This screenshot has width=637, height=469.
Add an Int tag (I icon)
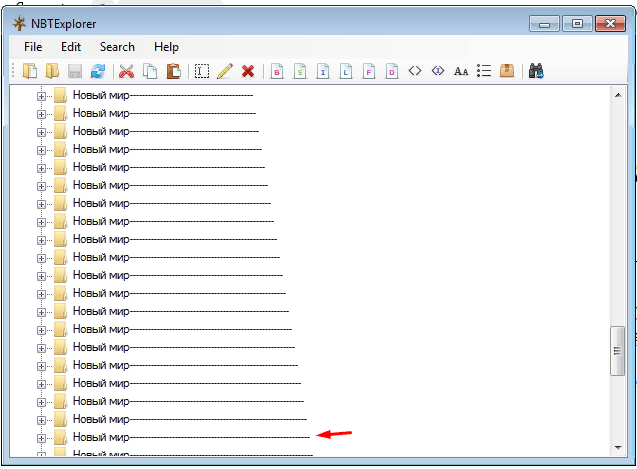coord(323,71)
